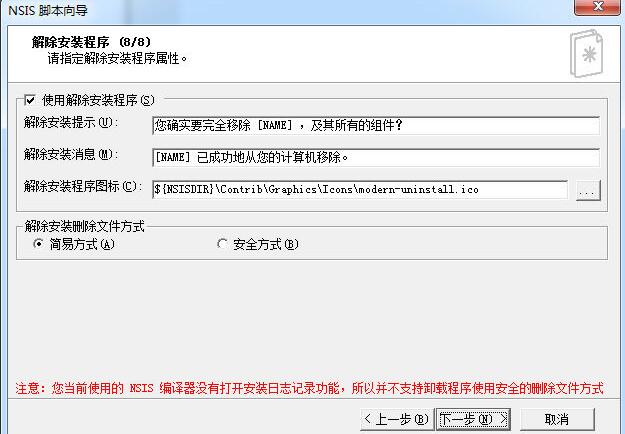The image size is (625, 434).
Task: Click the 解除安装程序 (8/8) heading
Action: [91, 42]
